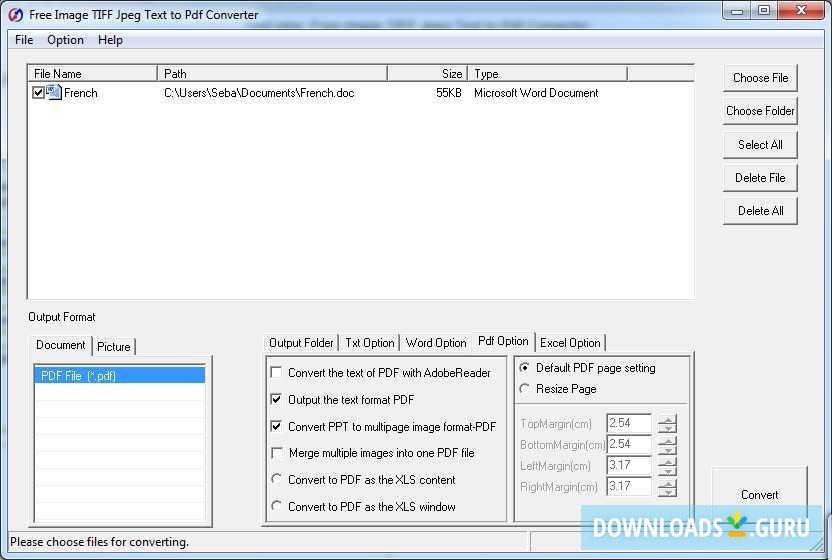Click the BottomMargin(cm) value field
832x560 pixels.
tap(629, 444)
